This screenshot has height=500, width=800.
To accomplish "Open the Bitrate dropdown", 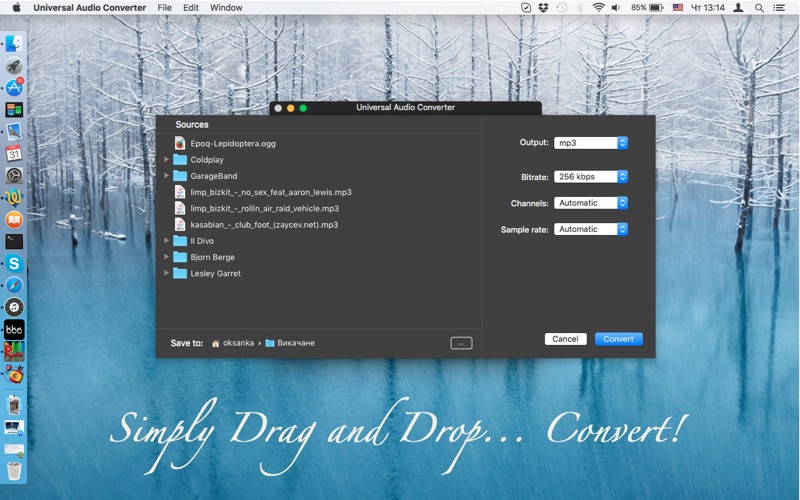I will (x=591, y=177).
